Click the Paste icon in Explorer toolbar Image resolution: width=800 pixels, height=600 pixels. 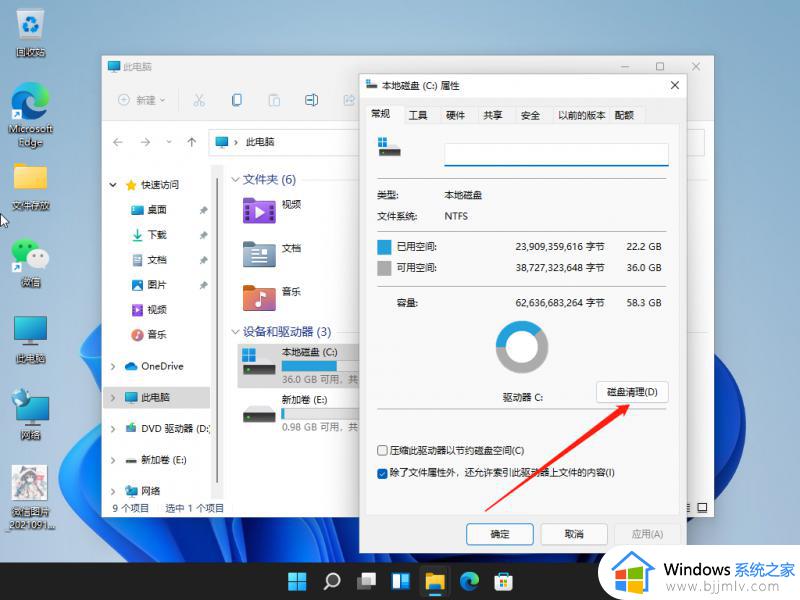(x=274, y=100)
